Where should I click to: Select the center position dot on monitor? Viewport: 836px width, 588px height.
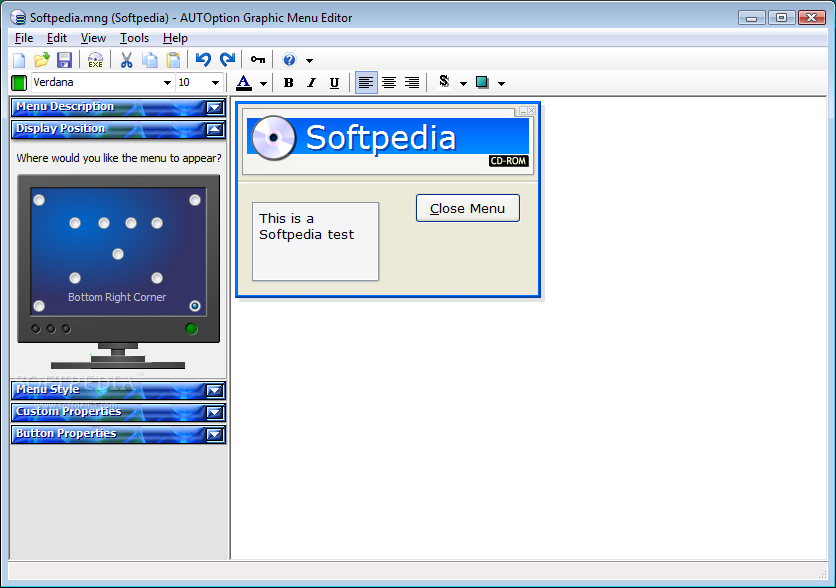click(118, 254)
